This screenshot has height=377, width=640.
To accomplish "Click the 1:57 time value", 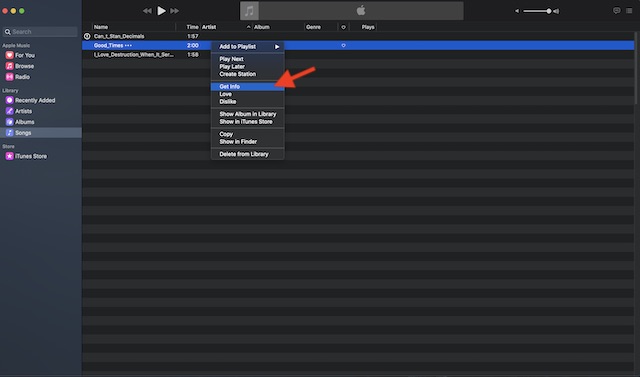I will tap(193, 36).
